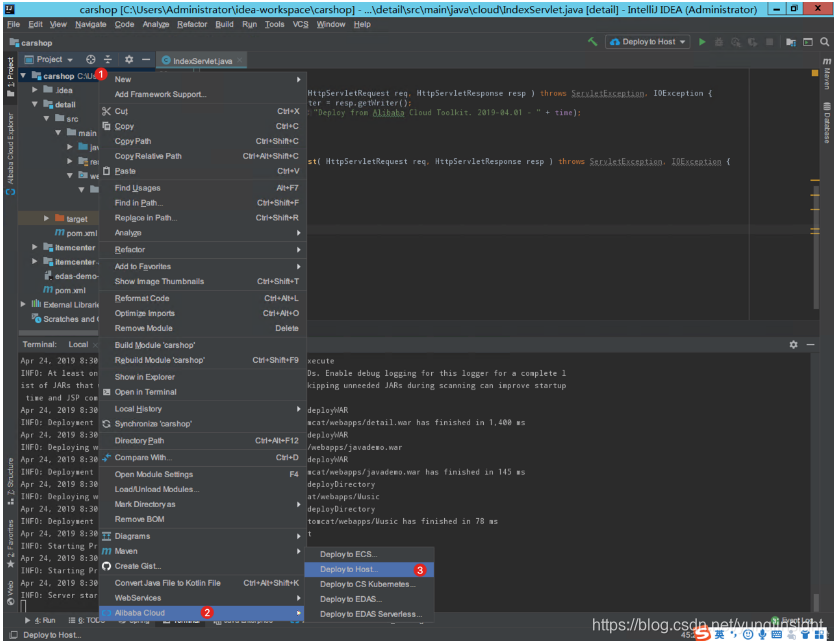The width and height of the screenshot is (834, 644).
Task: Choose Deploy to CS Kubernetes...
Action: [x=369, y=584]
